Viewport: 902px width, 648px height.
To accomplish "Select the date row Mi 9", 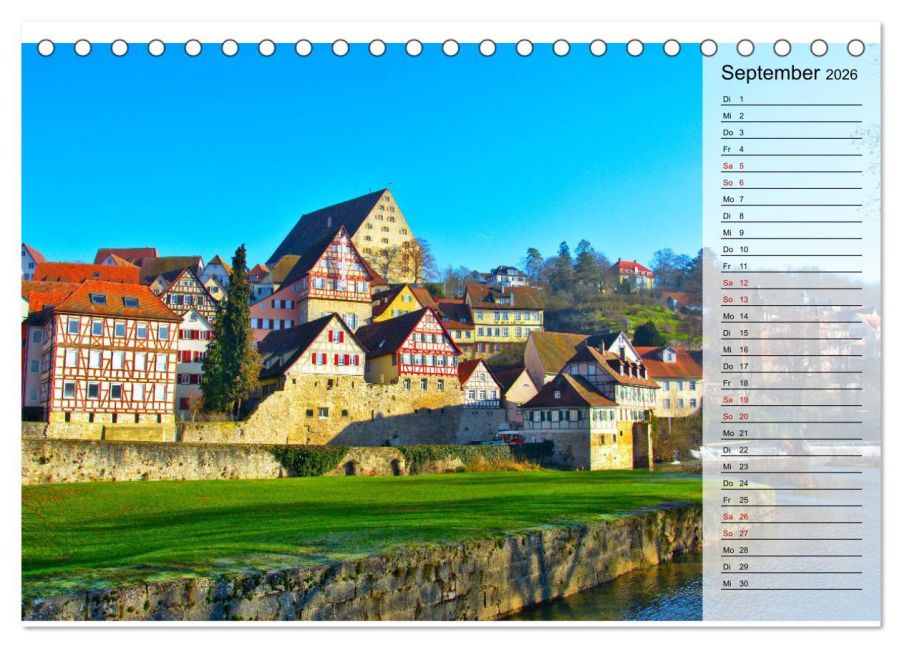I will coord(792,232).
